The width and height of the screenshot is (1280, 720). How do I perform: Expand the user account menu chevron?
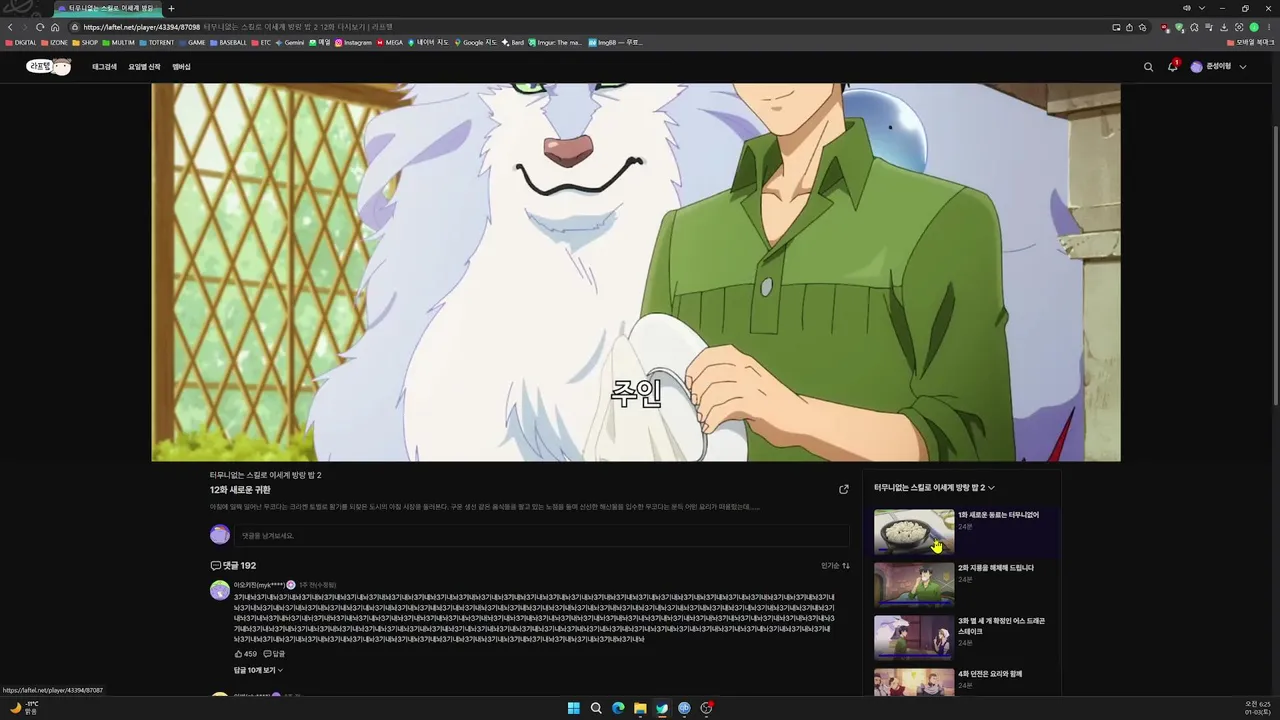(1243, 67)
